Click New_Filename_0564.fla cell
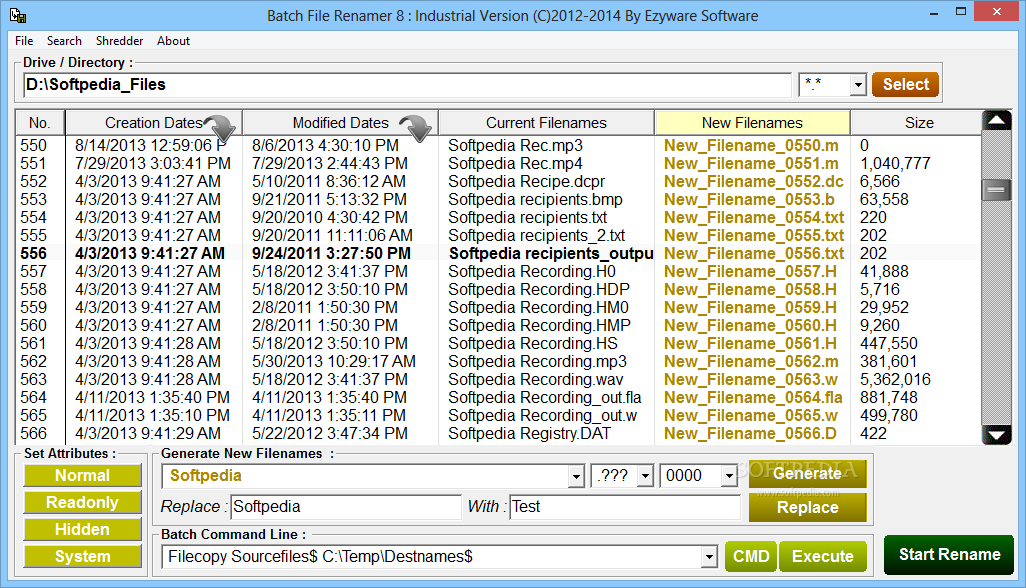 click(x=753, y=397)
